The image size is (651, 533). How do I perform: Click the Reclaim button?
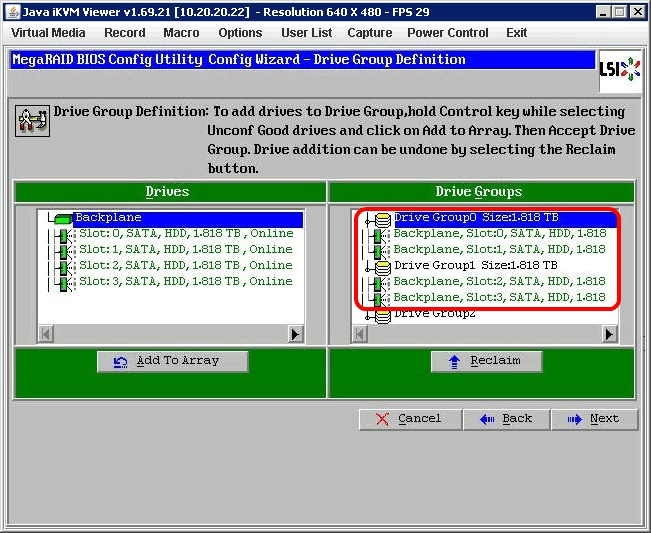coord(489,361)
